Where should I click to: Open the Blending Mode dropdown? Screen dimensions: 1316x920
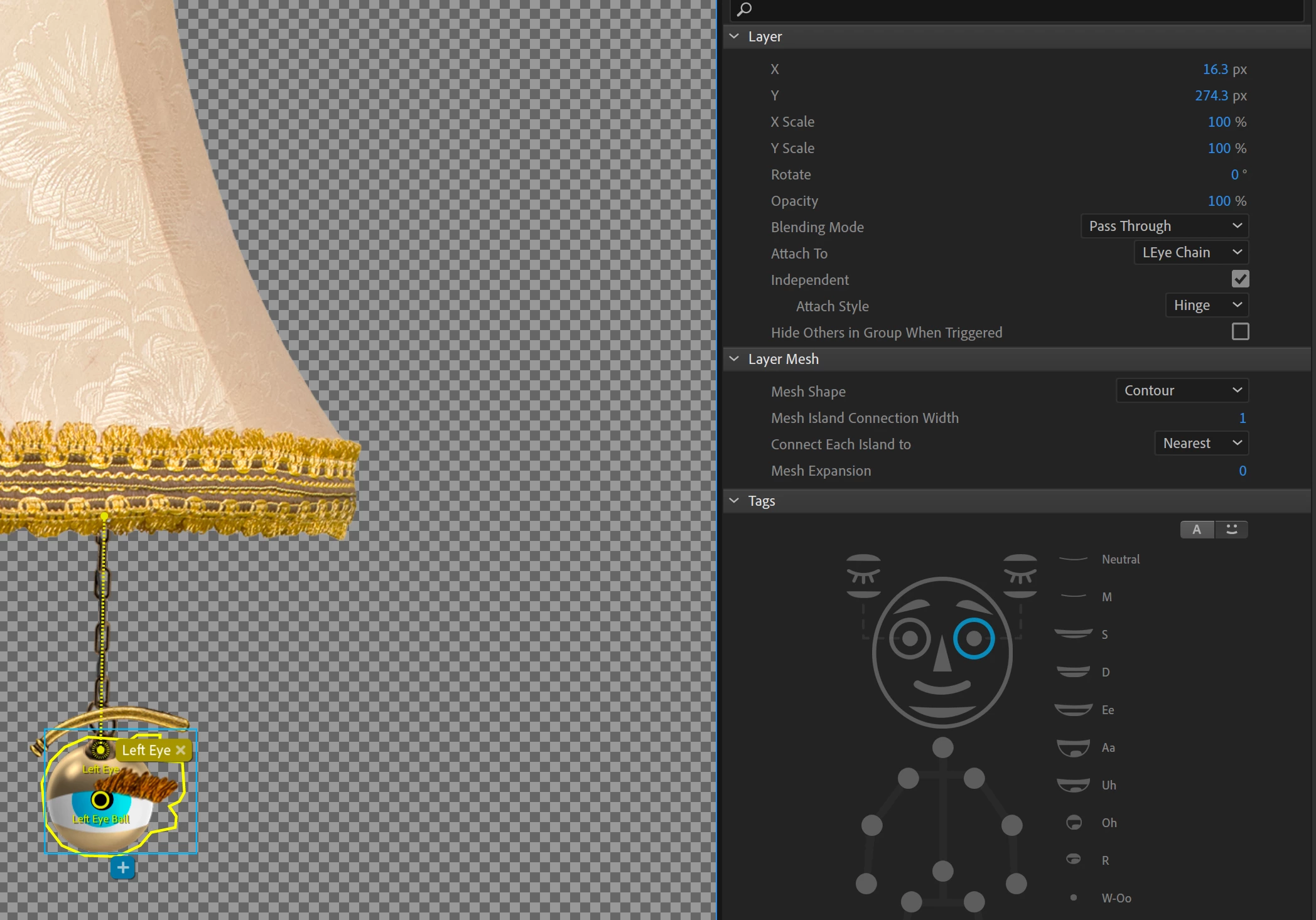click(x=1164, y=226)
